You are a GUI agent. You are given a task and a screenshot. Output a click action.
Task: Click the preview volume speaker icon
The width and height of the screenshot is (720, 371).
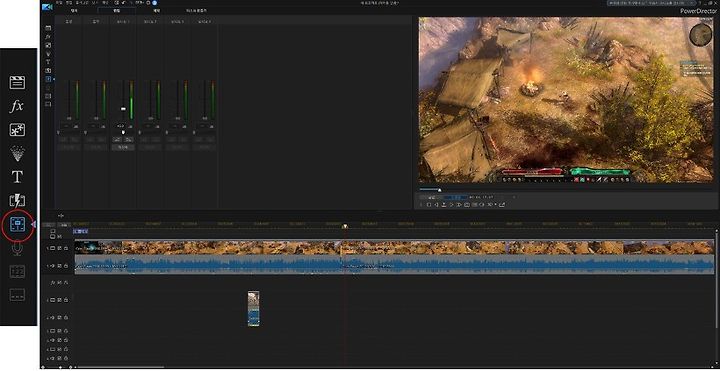482,204
